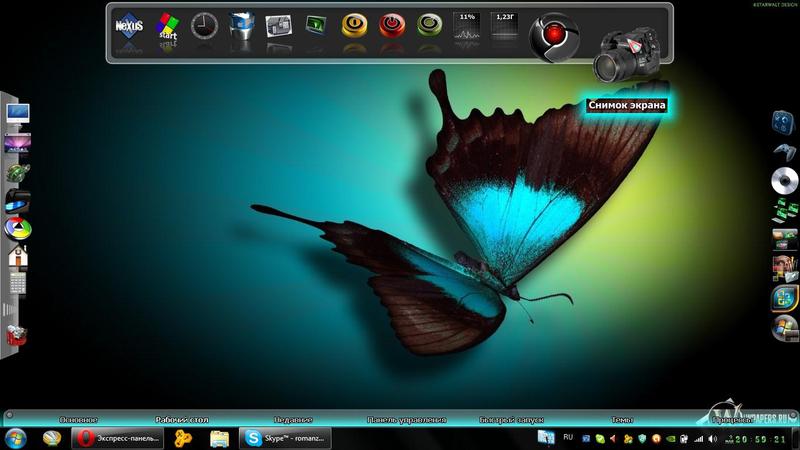Switch to Skype window in taskbar
The width and height of the screenshot is (800, 450).
coord(285,439)
